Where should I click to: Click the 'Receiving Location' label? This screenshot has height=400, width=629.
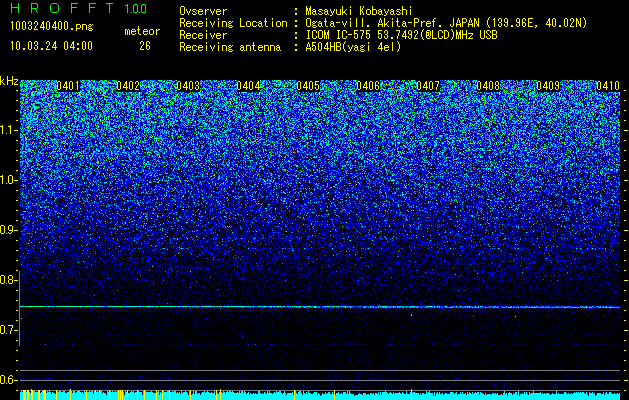pyautogui.click(x=233, y=23)
